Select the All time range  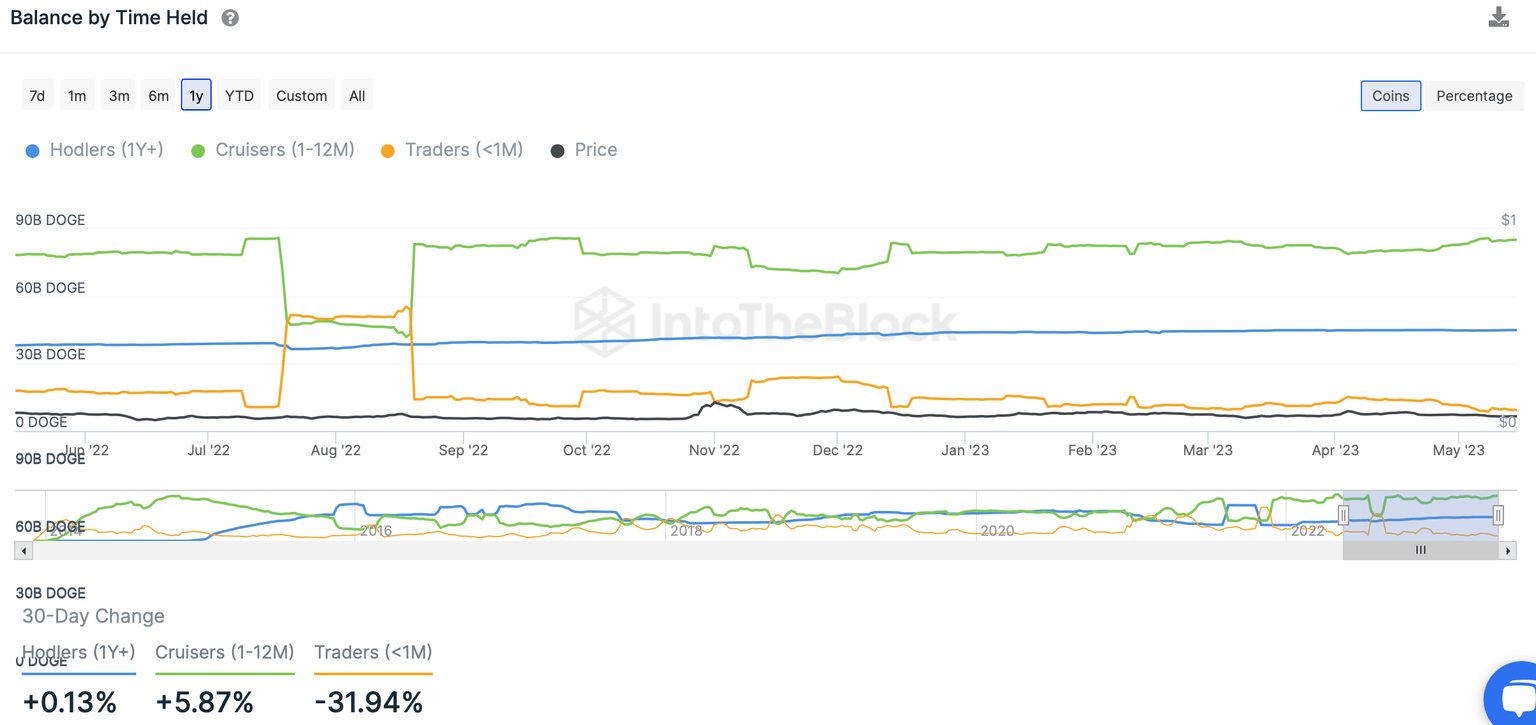357,96
